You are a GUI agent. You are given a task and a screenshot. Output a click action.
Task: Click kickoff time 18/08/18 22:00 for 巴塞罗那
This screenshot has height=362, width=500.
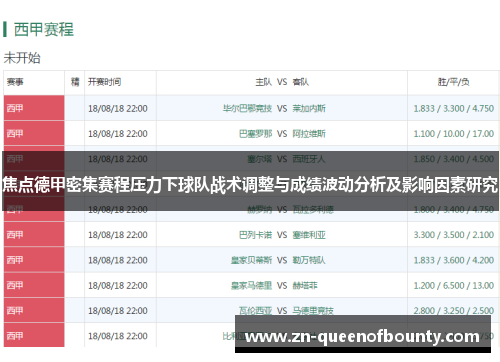(118, 134)
